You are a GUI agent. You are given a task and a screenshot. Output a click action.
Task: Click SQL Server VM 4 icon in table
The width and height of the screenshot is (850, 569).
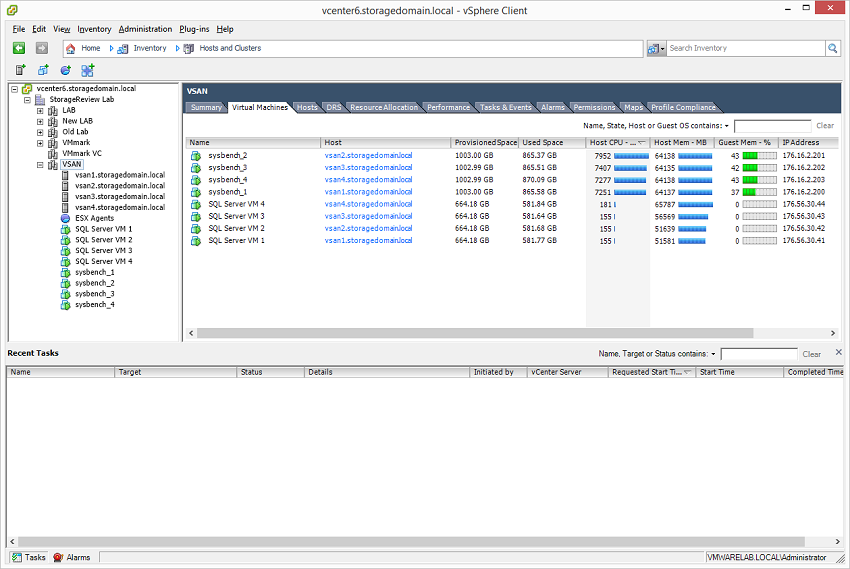pos(196,205)
